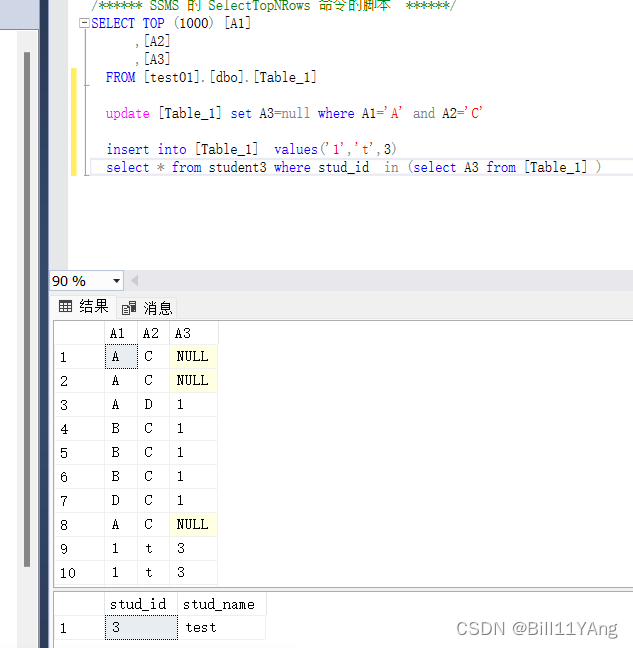Select B cell in row 5 of A1
The height and width of the screenshot is (648, 633).
(x=121, y=453)
